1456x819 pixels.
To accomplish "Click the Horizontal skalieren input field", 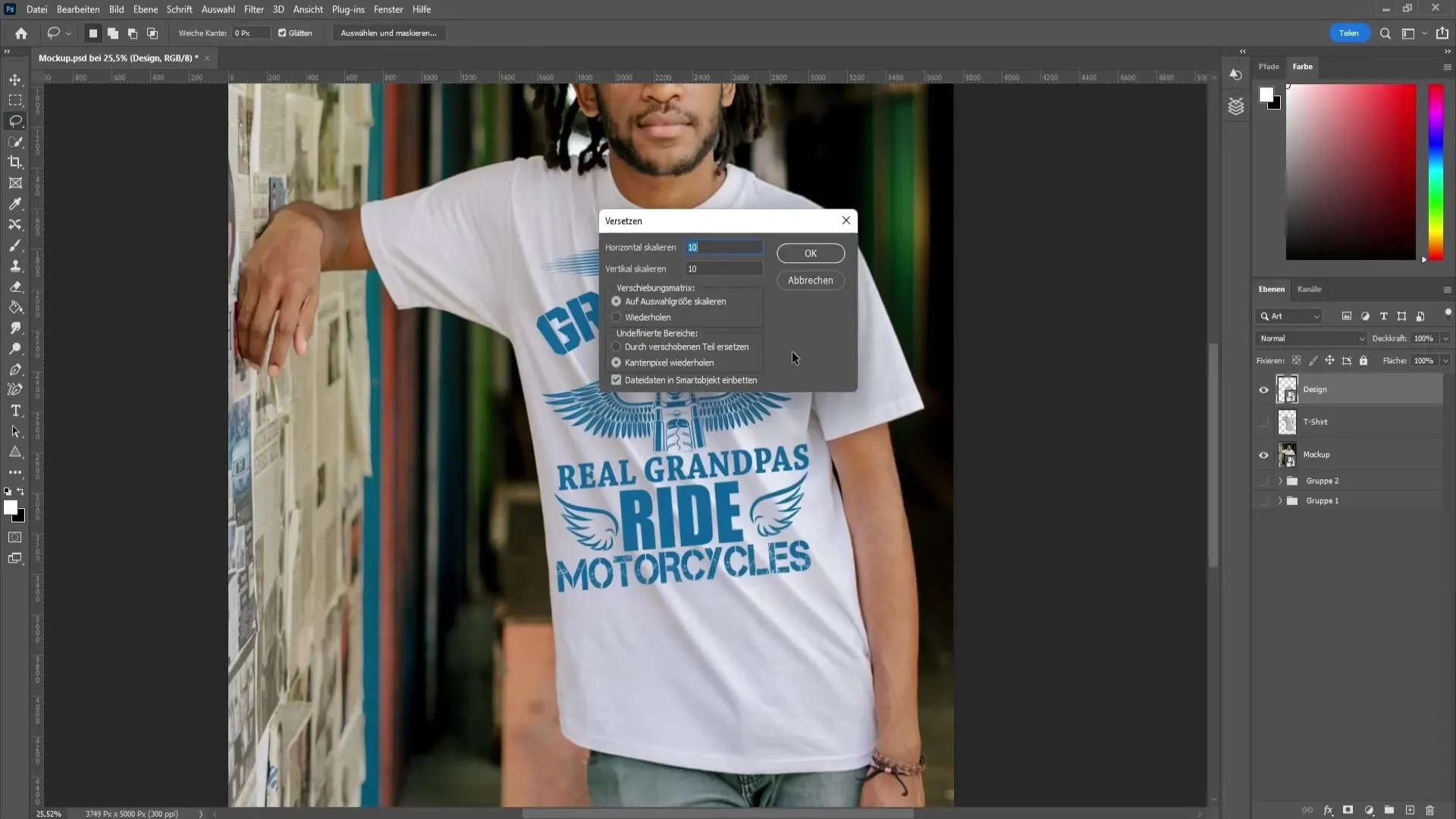I will point(724,247).
